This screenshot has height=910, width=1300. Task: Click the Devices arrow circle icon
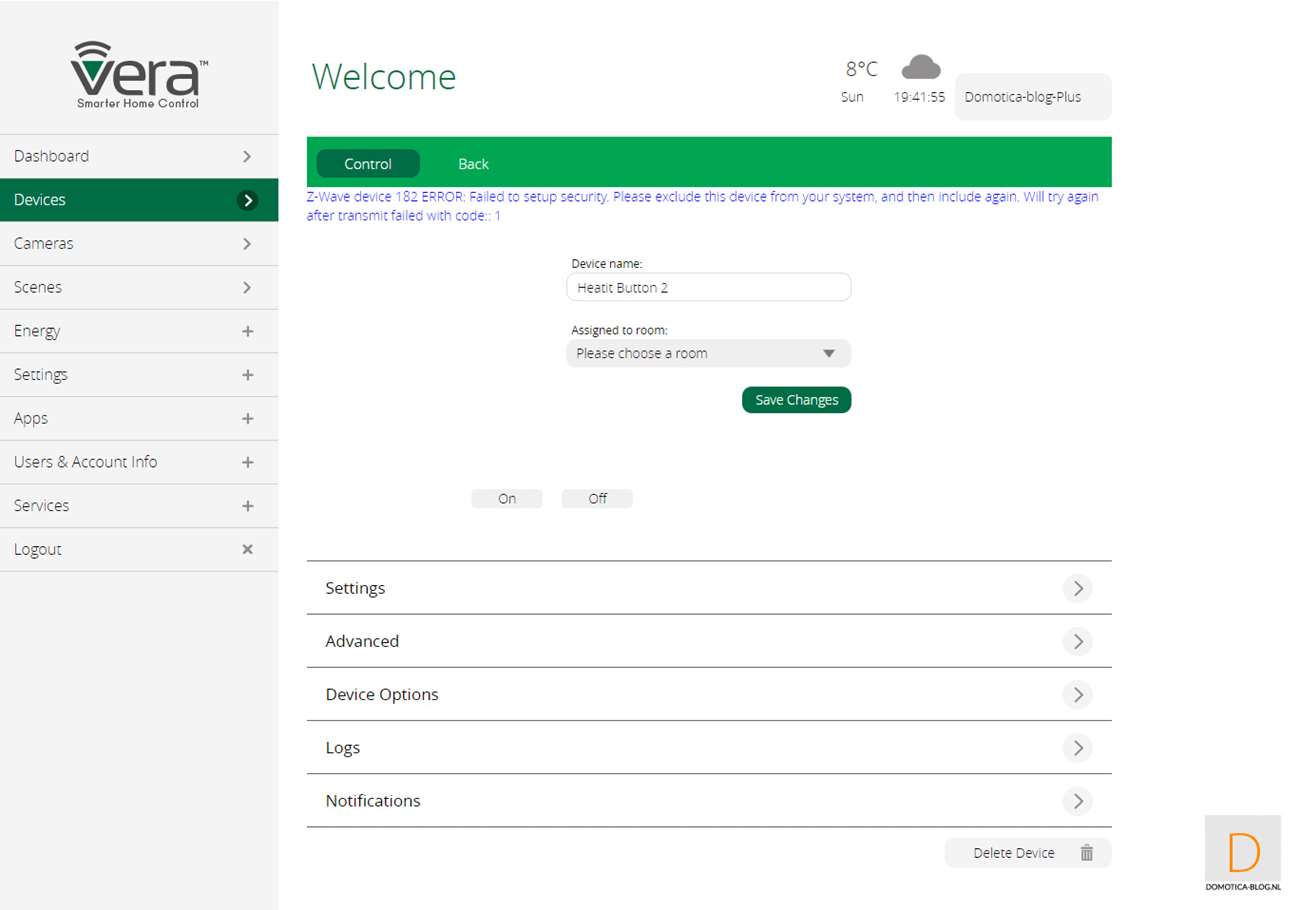(x=247, y=200)
